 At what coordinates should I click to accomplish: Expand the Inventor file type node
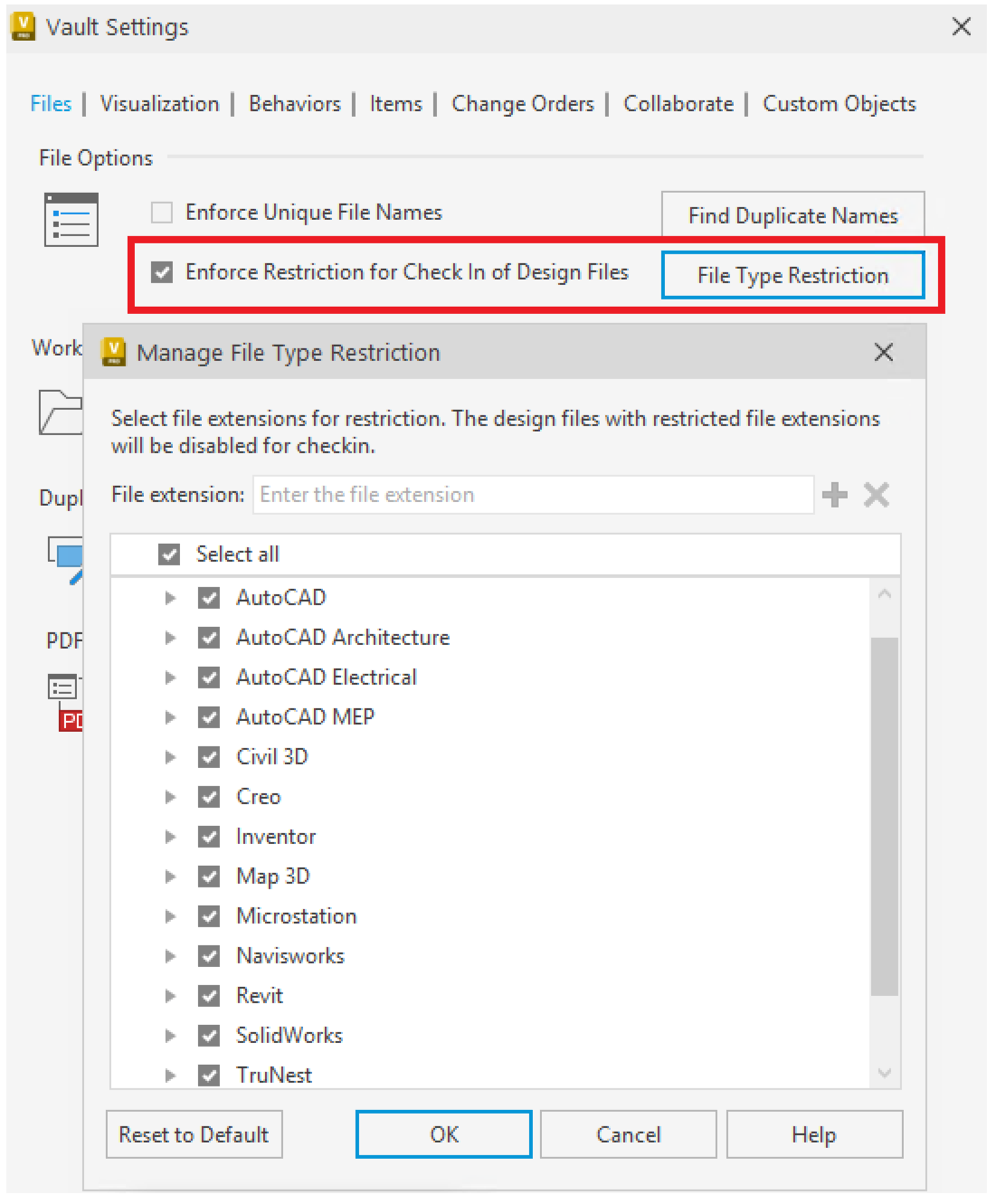[170, 836]
